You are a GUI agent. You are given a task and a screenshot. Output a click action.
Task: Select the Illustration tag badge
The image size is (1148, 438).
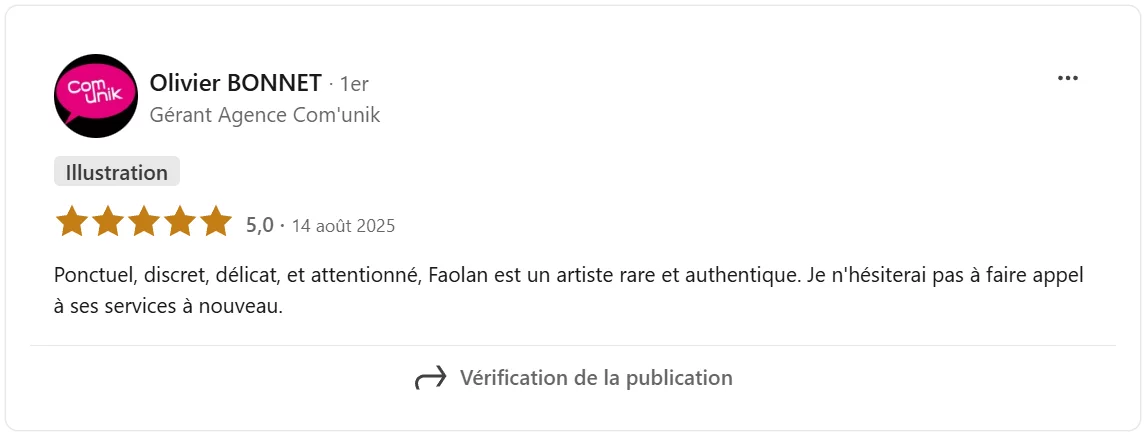[x=117, y=172]
